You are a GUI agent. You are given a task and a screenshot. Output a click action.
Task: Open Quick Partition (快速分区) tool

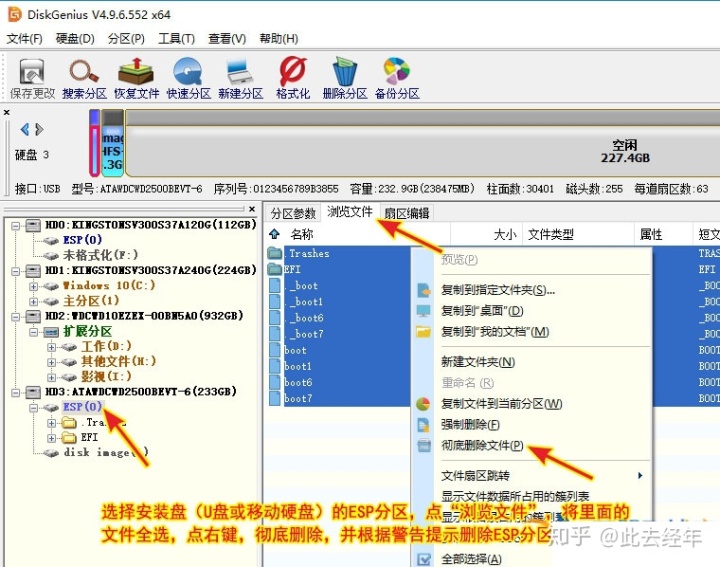click(x=188, y=79)
